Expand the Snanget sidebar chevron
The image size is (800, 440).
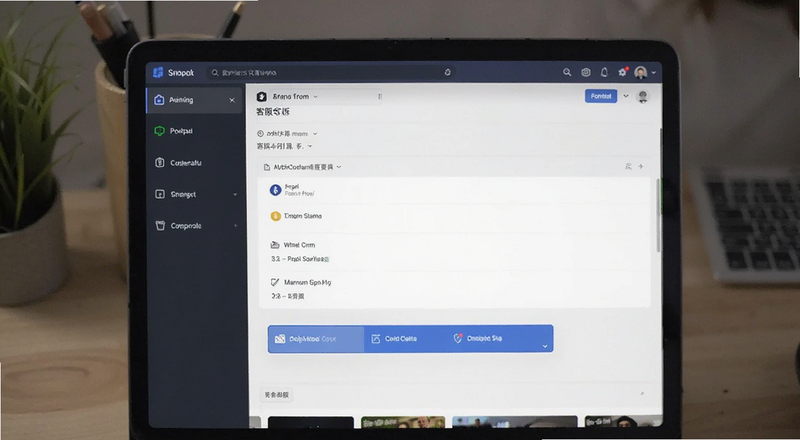pyautogui.click(x=235, y=194)
